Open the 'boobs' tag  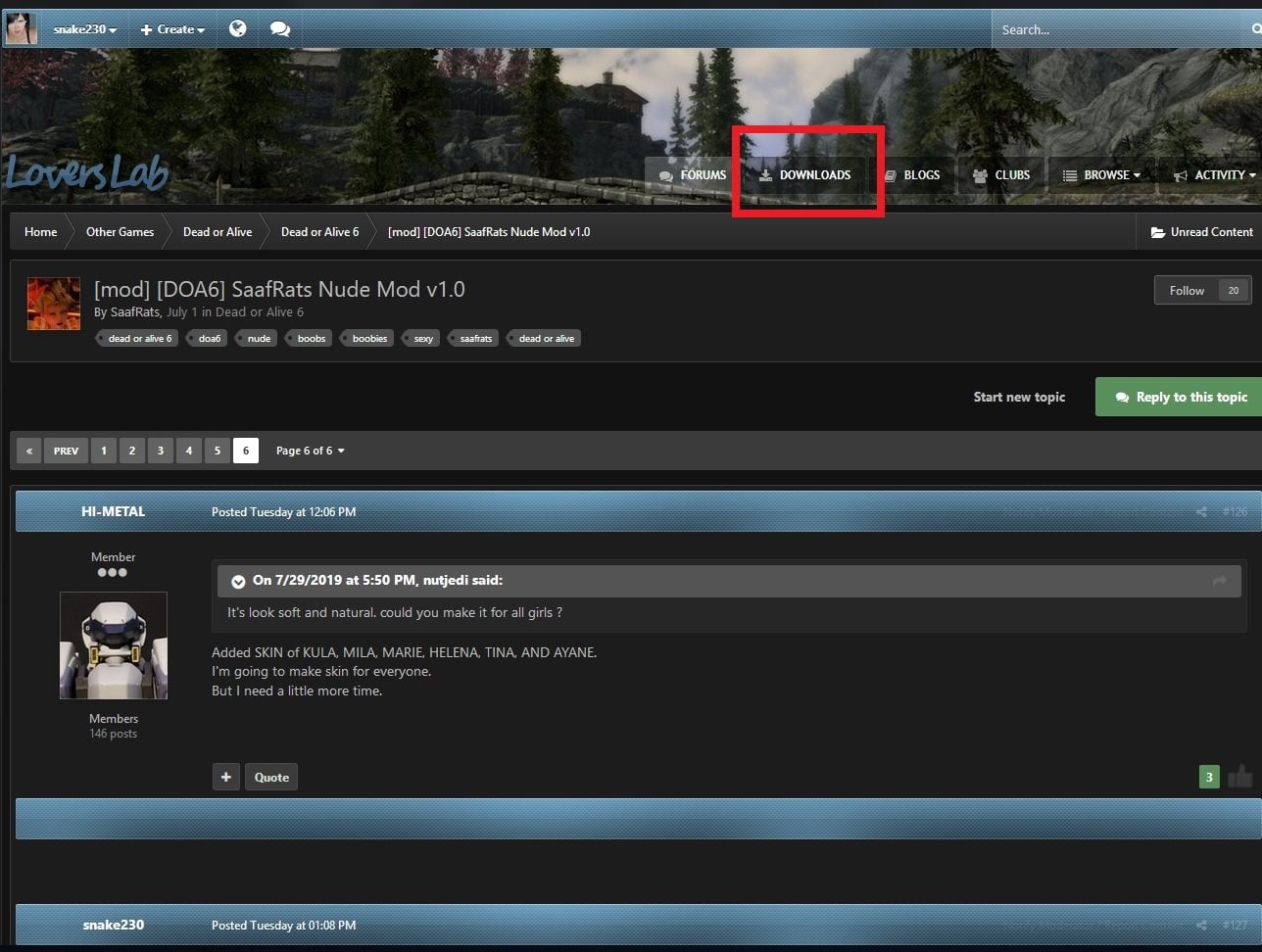309,339
